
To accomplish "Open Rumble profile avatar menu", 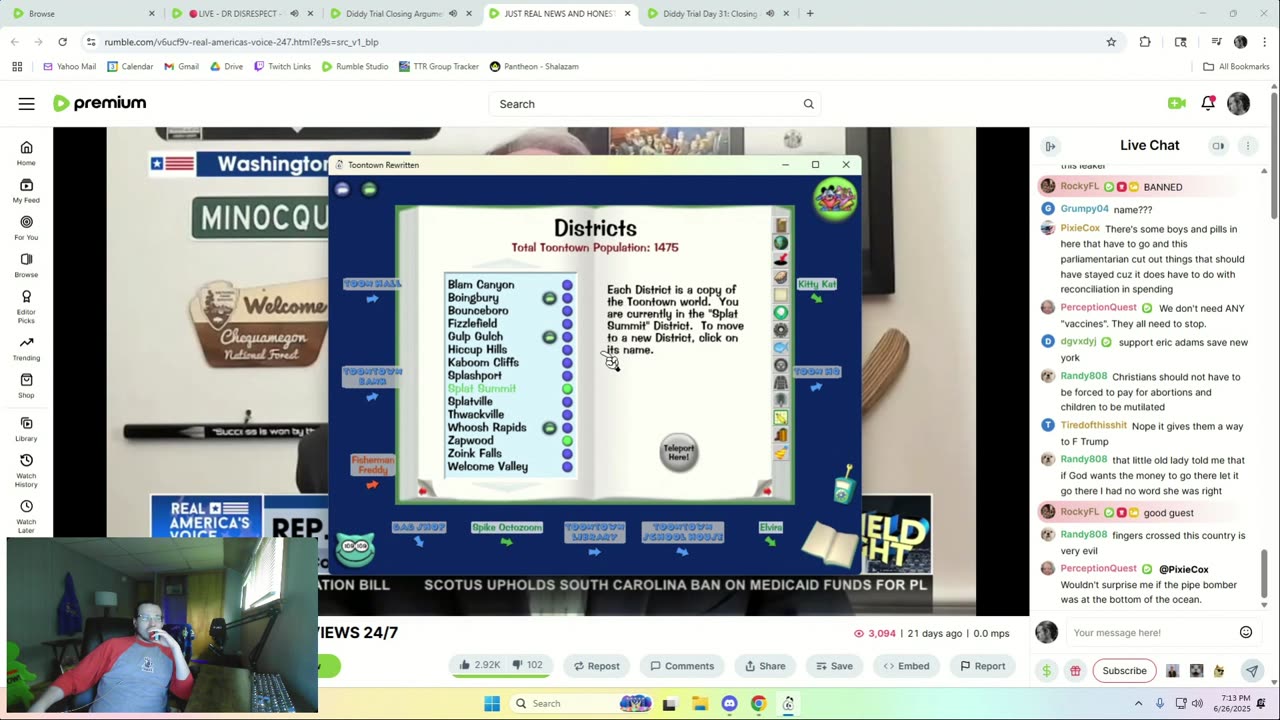I will [1238, 103].
